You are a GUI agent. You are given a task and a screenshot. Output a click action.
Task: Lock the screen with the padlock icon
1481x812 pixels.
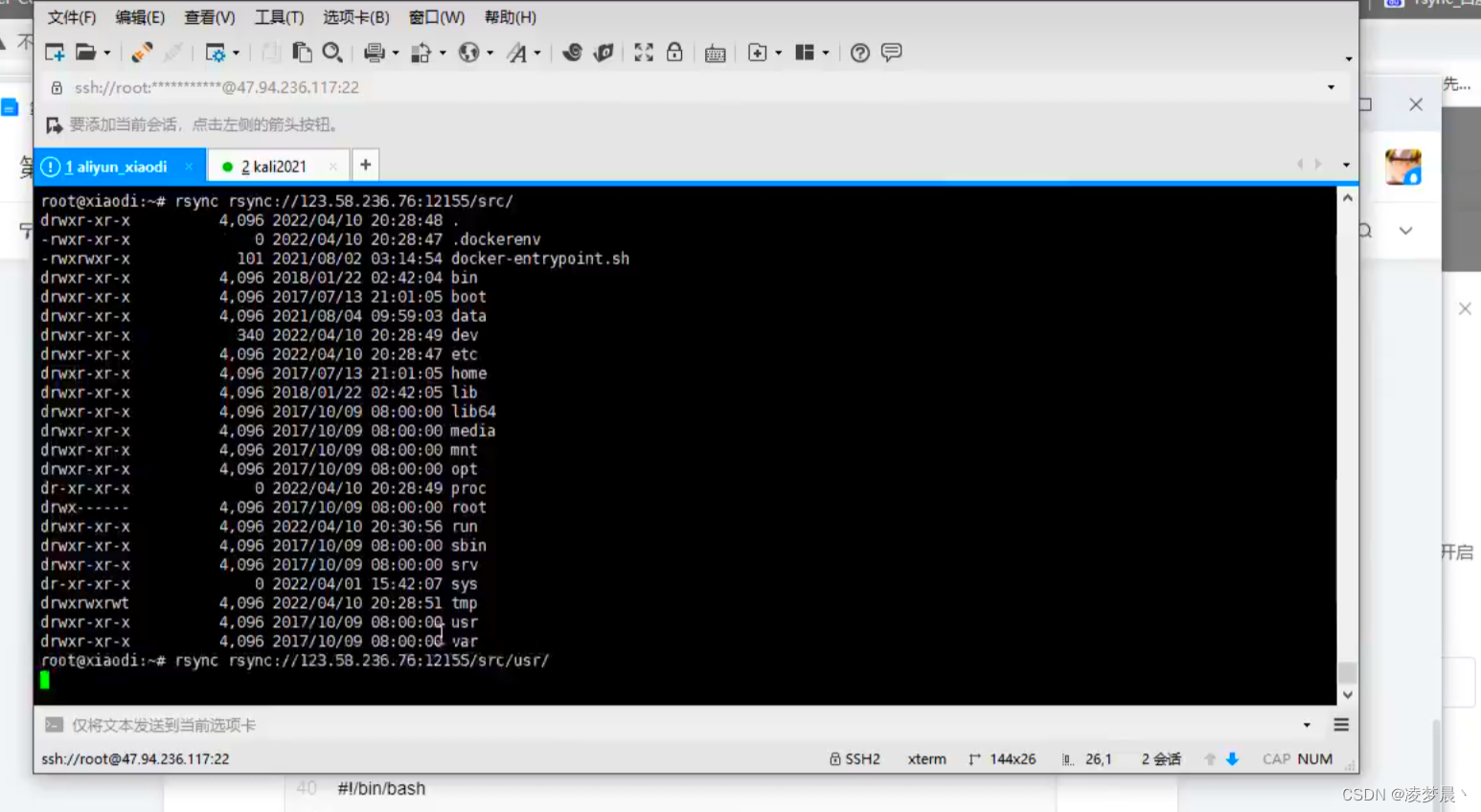tap(673, 53)
